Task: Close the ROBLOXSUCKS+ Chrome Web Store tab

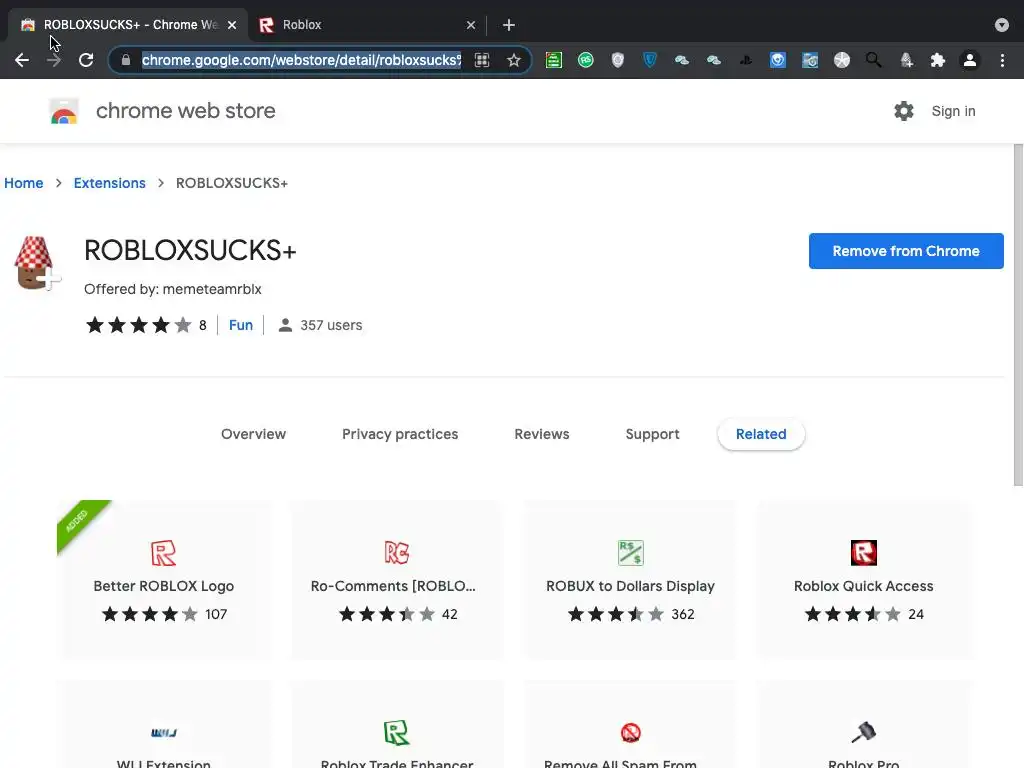Action: [232, 25]
